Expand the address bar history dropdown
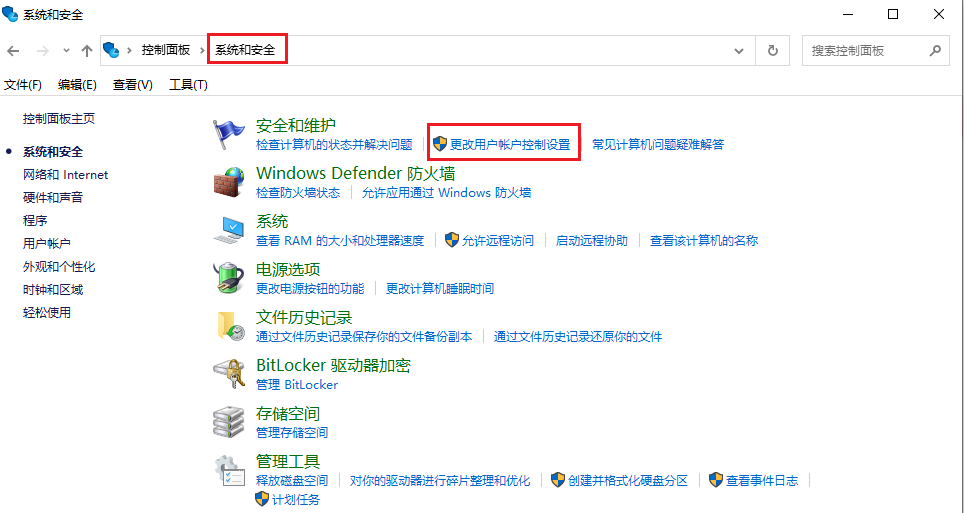Image resolution: width=964 pixels, height=513 pixels. (739, 50)
